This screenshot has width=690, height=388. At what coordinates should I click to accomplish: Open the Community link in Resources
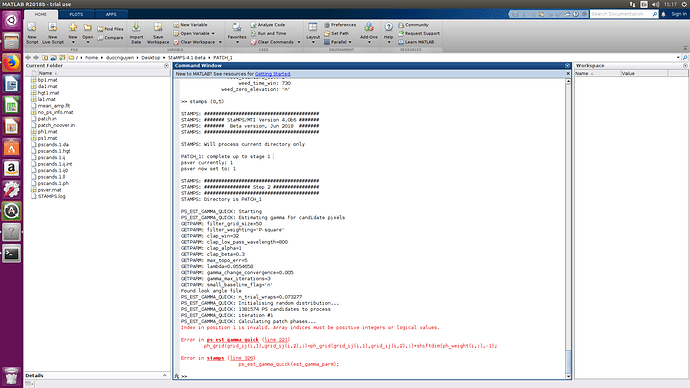(413, 25)
